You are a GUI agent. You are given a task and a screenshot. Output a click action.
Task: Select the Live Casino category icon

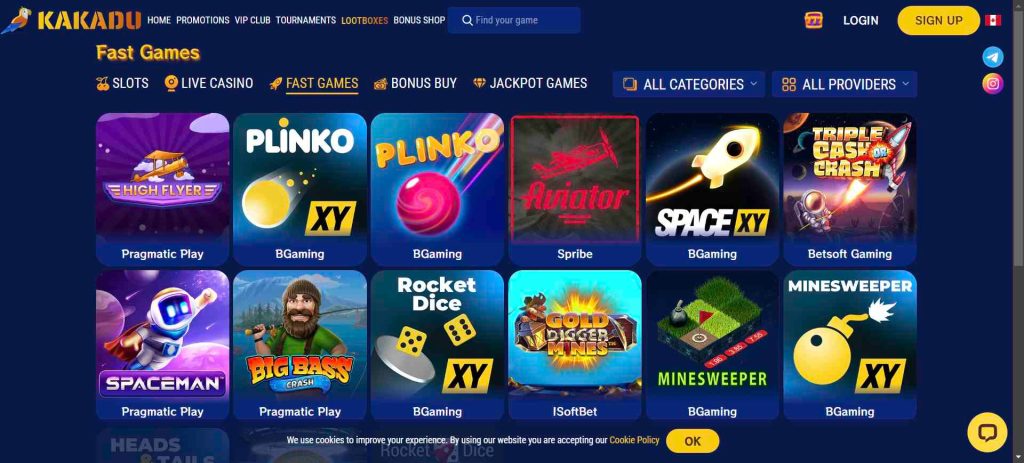[x=171, y=83]
